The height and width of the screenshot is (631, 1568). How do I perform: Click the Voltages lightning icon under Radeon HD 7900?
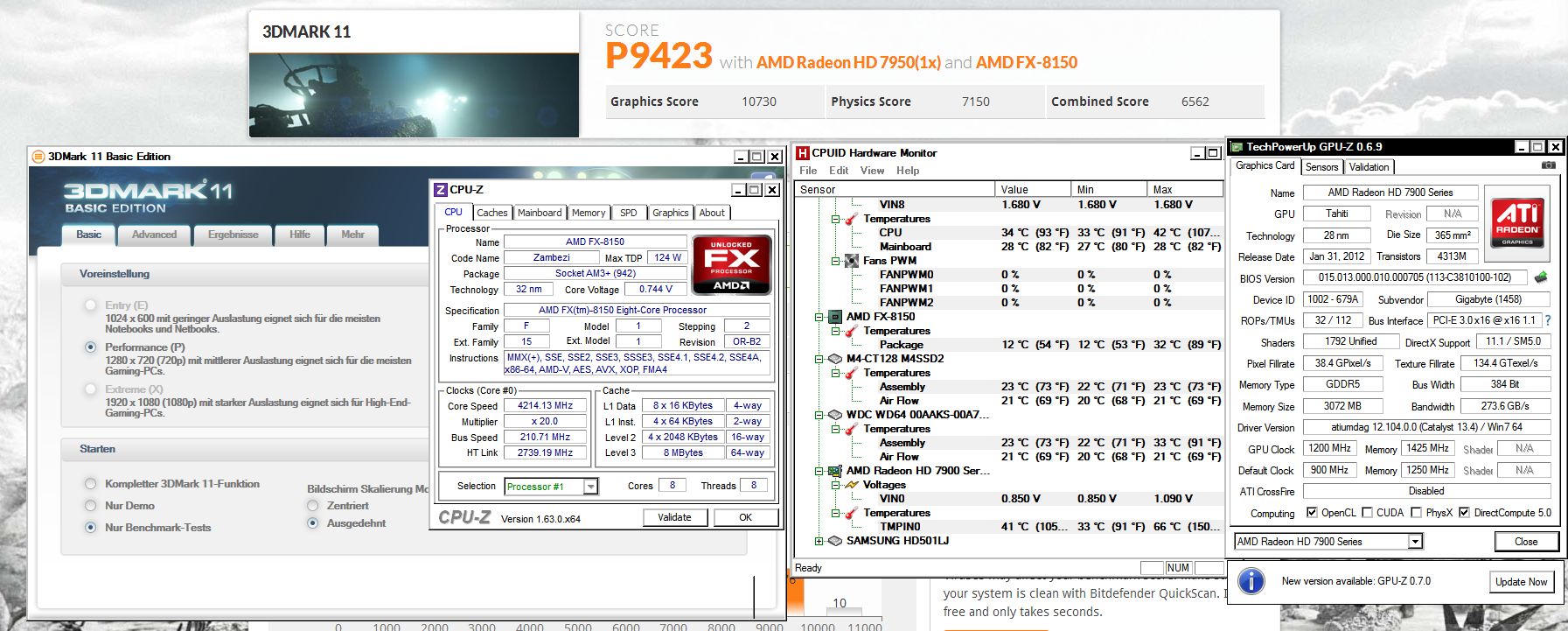(851, 485)
